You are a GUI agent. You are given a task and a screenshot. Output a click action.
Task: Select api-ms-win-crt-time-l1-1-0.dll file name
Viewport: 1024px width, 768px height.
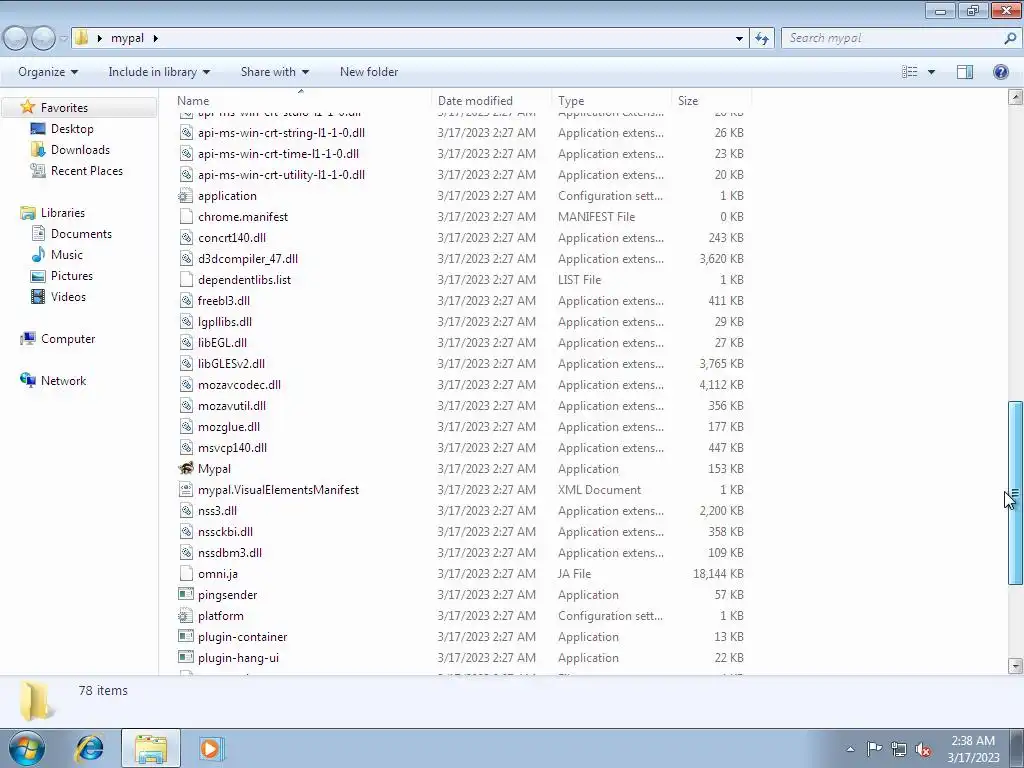pyautogui.click(x=278, y=153)
